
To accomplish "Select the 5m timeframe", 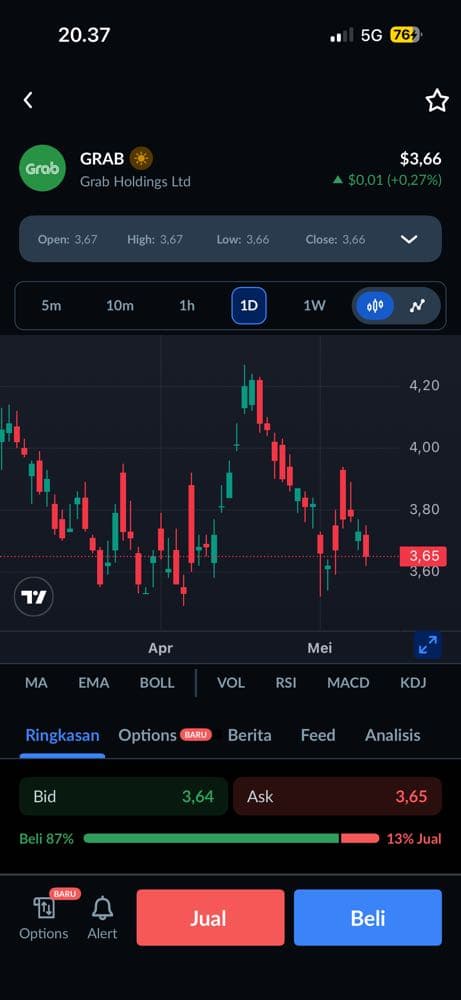I will (x=52, y=306).
